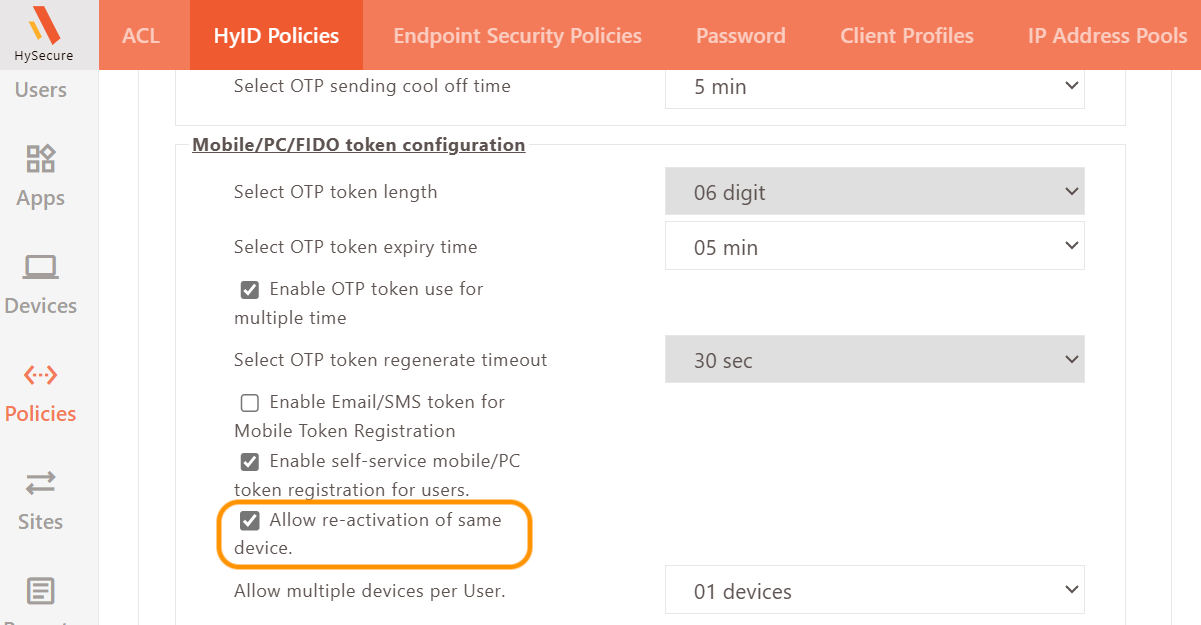Open the Devices laptop icon
The height and width of the screenshot is (625, 1201).
(x=41, y=267)
